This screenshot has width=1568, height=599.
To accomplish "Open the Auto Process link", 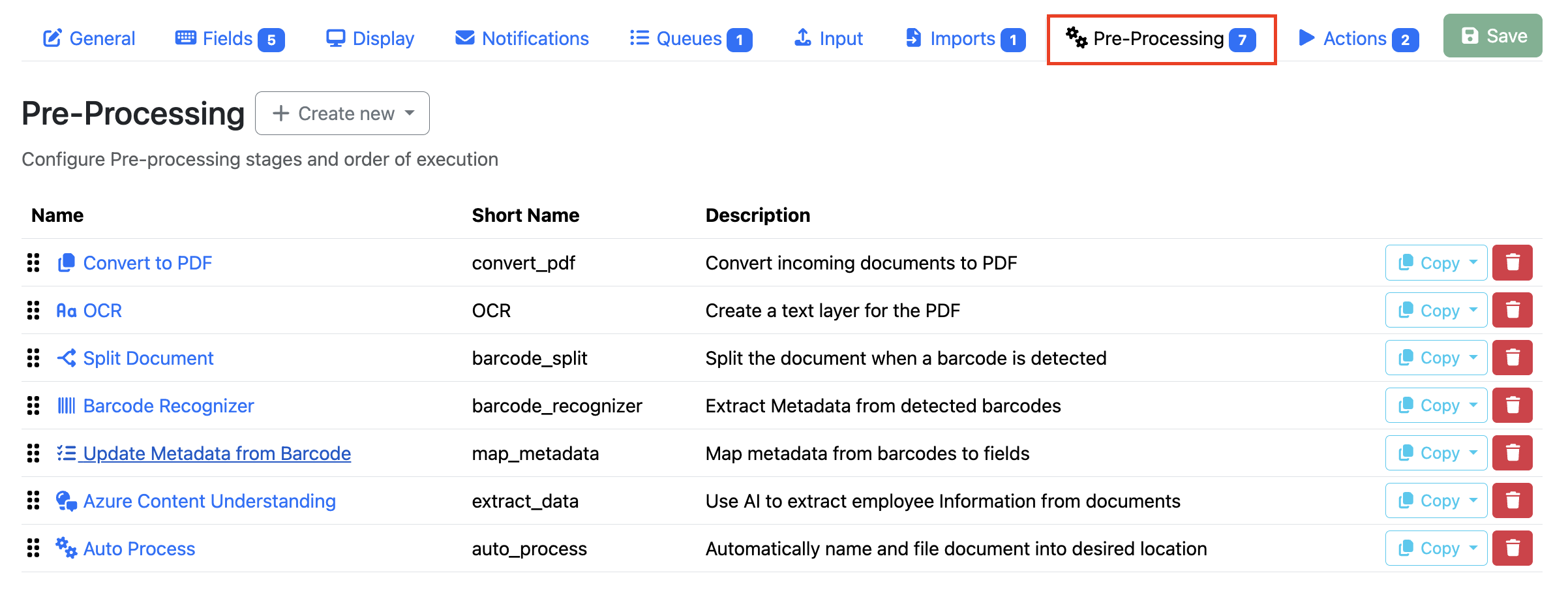I will click(139, 549).
